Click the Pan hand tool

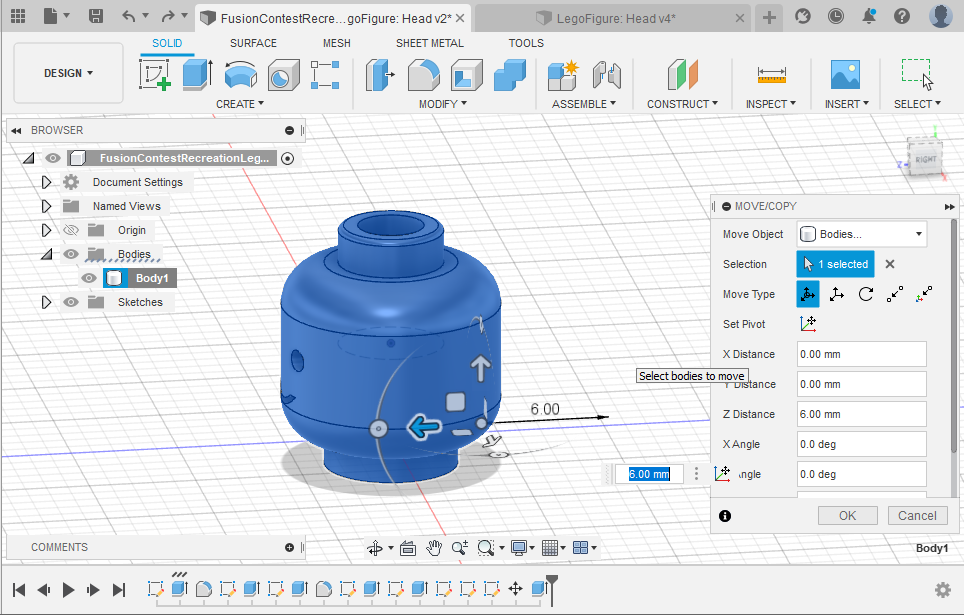pos(434,547)
